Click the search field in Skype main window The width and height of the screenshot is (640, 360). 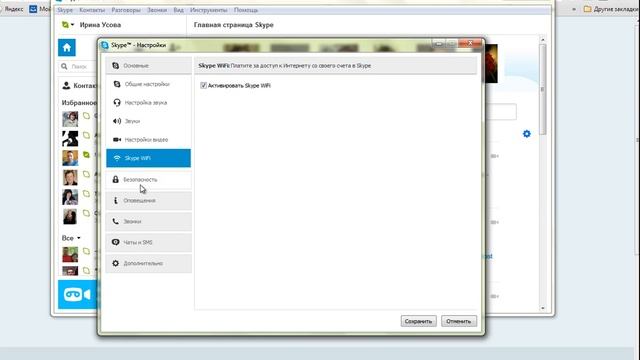[79, 66]
